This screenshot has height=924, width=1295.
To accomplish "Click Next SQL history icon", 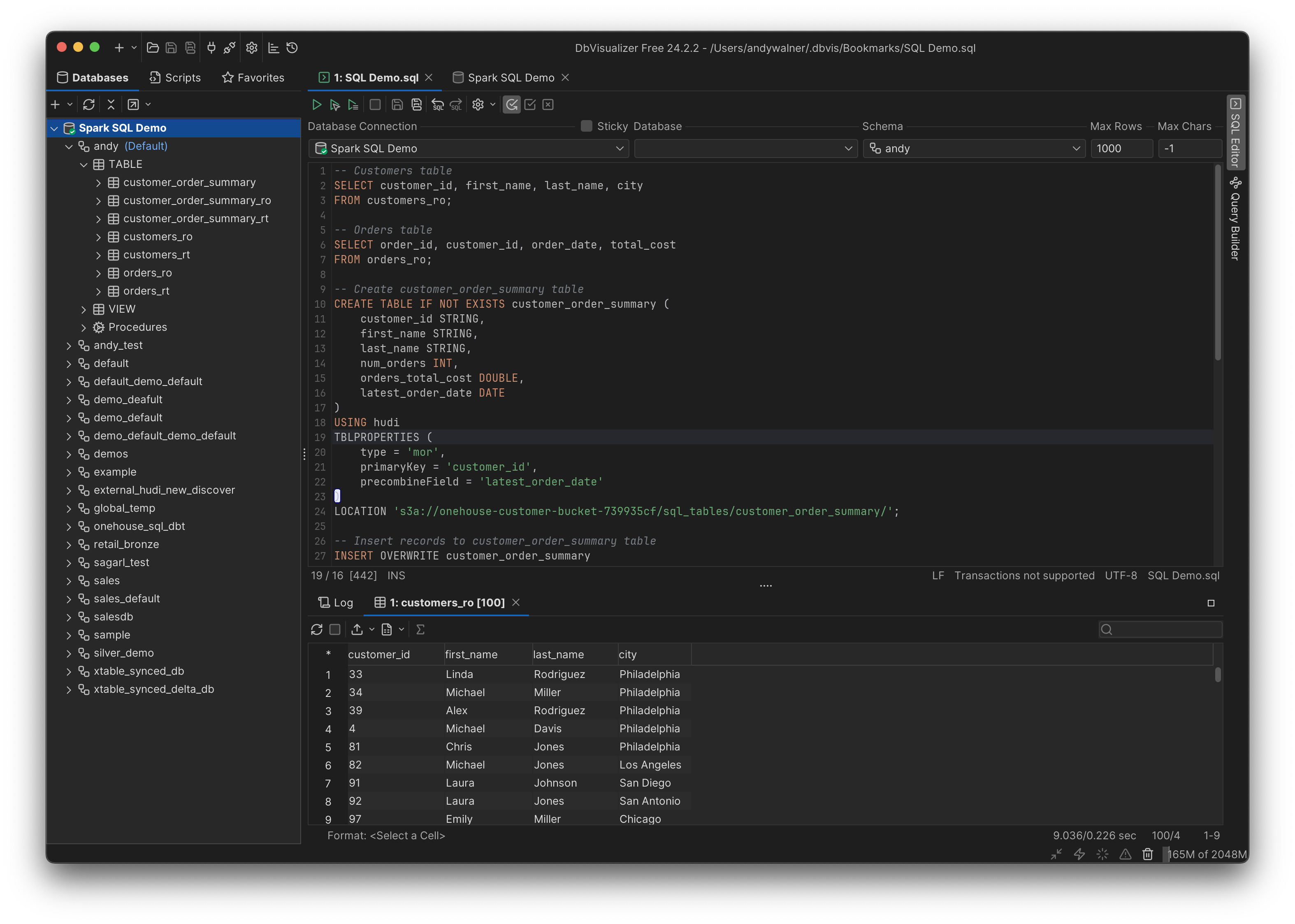I will pos(456,104).
